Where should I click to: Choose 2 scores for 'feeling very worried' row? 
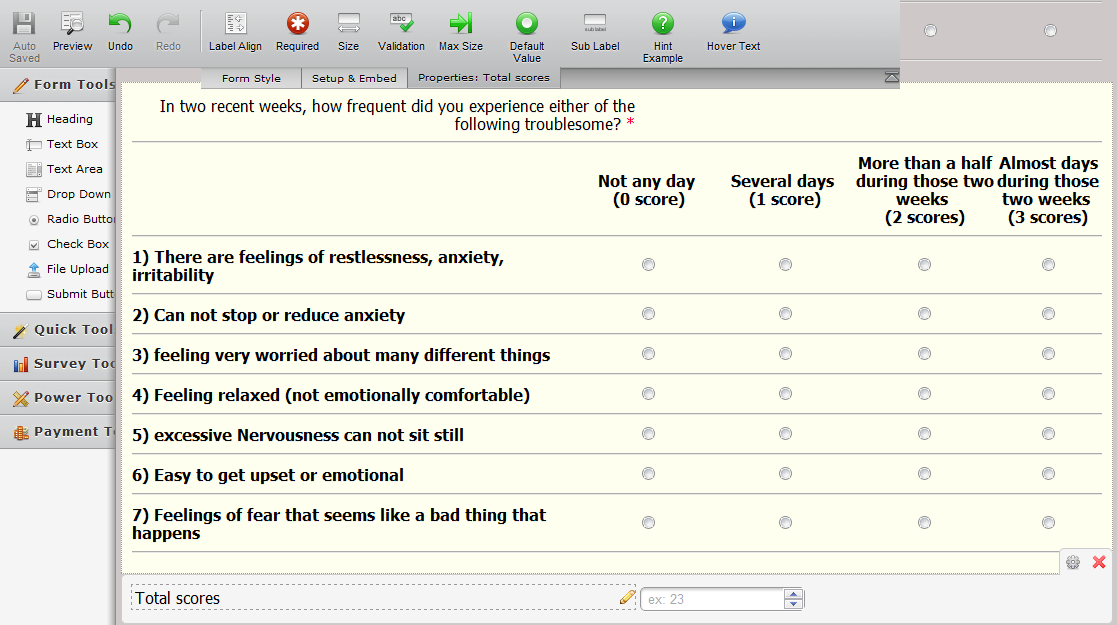pos(924,353)
